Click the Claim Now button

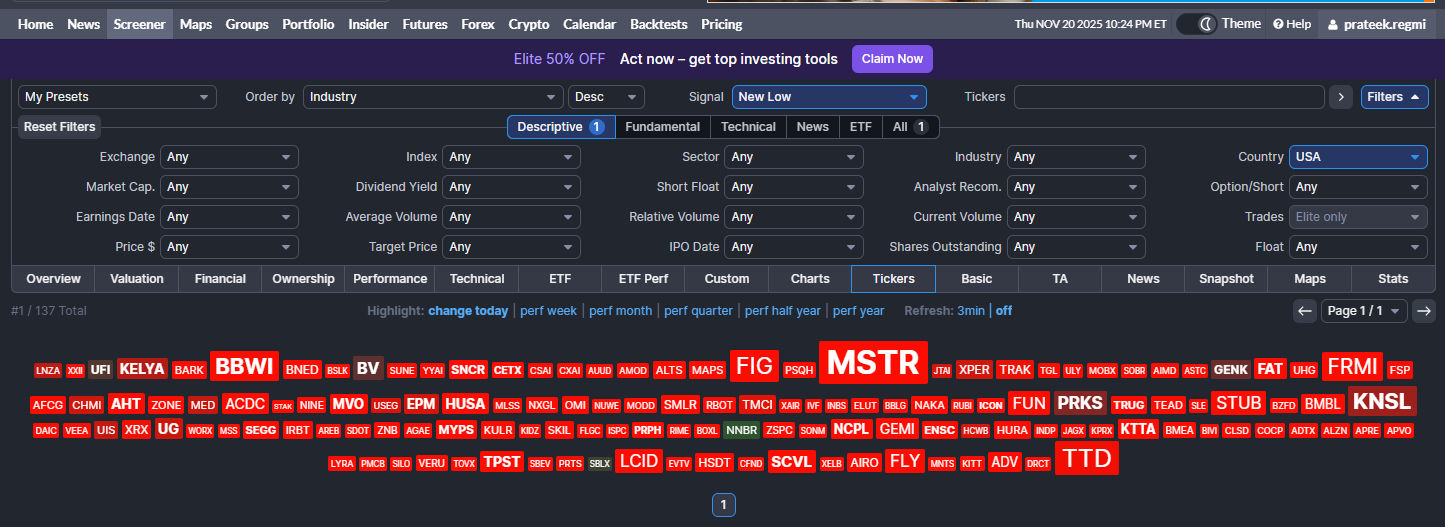pos(892,59)
